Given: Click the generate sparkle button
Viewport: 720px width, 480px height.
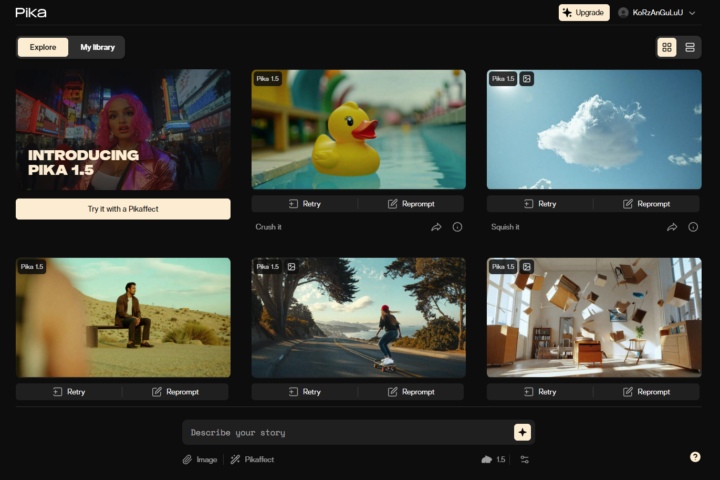Looking at the screenshot, I should pos(522,432).
